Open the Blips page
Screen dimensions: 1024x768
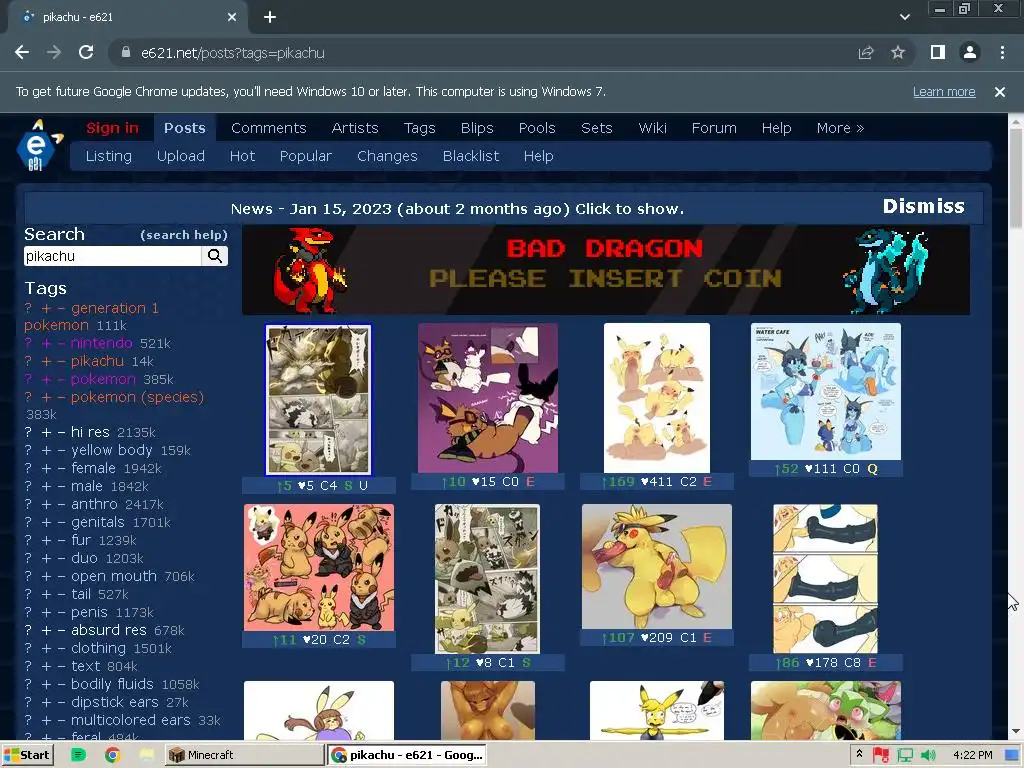click(477, 128)
